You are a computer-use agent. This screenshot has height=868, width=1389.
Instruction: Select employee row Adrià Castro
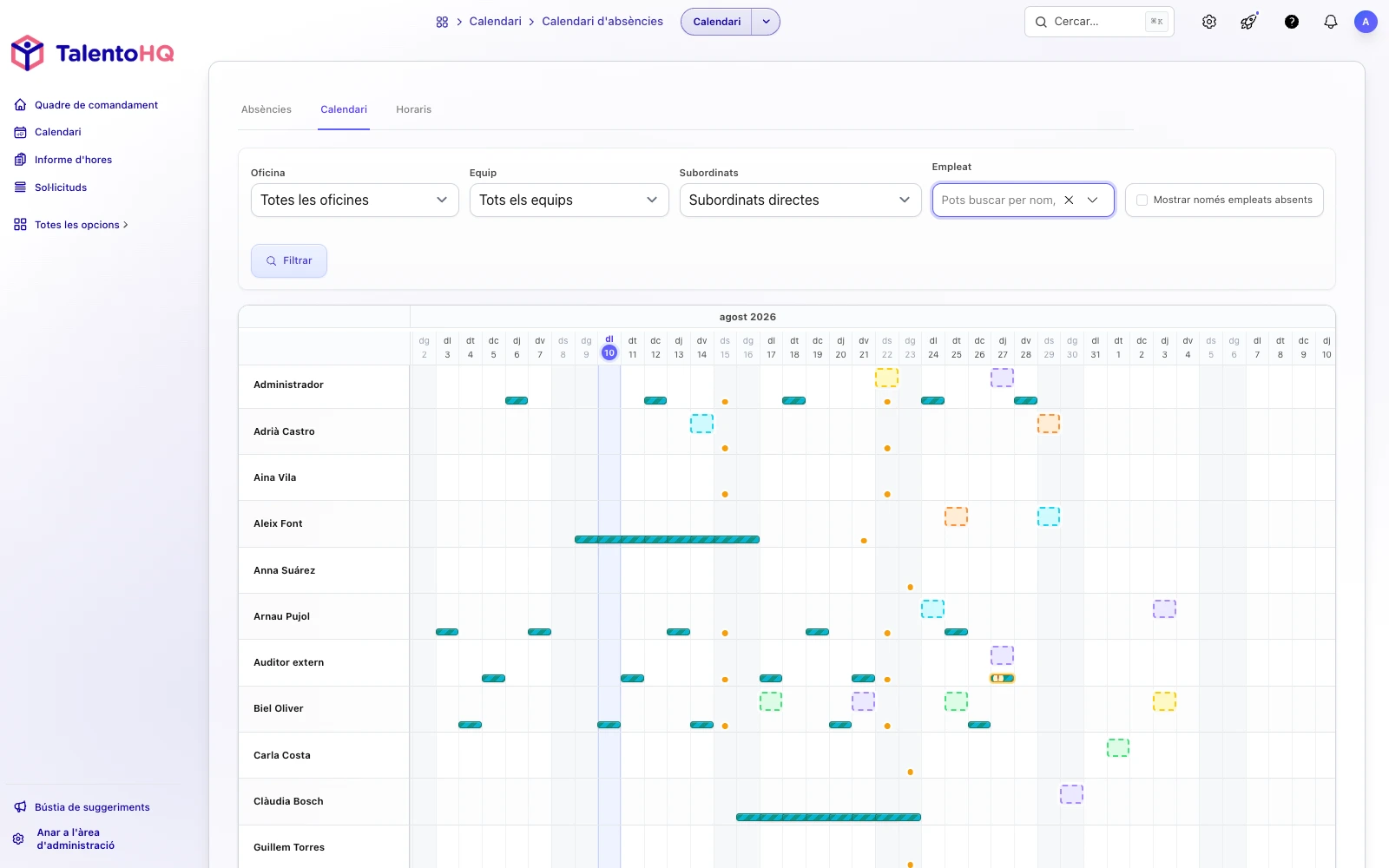pyautogui.click(x=284, y=431)
